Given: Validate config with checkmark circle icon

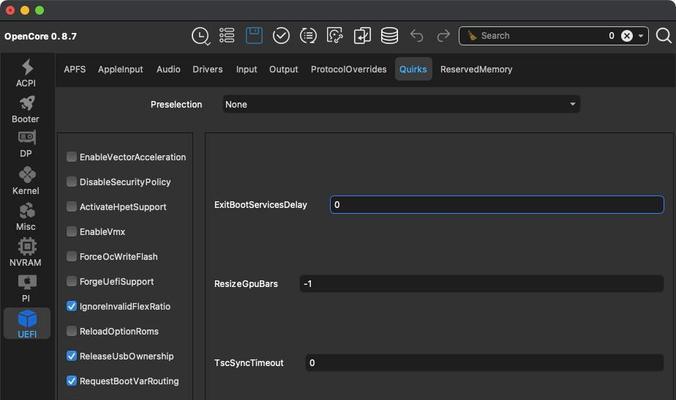Looking at the screenshot, I should [x=281, y=36].
